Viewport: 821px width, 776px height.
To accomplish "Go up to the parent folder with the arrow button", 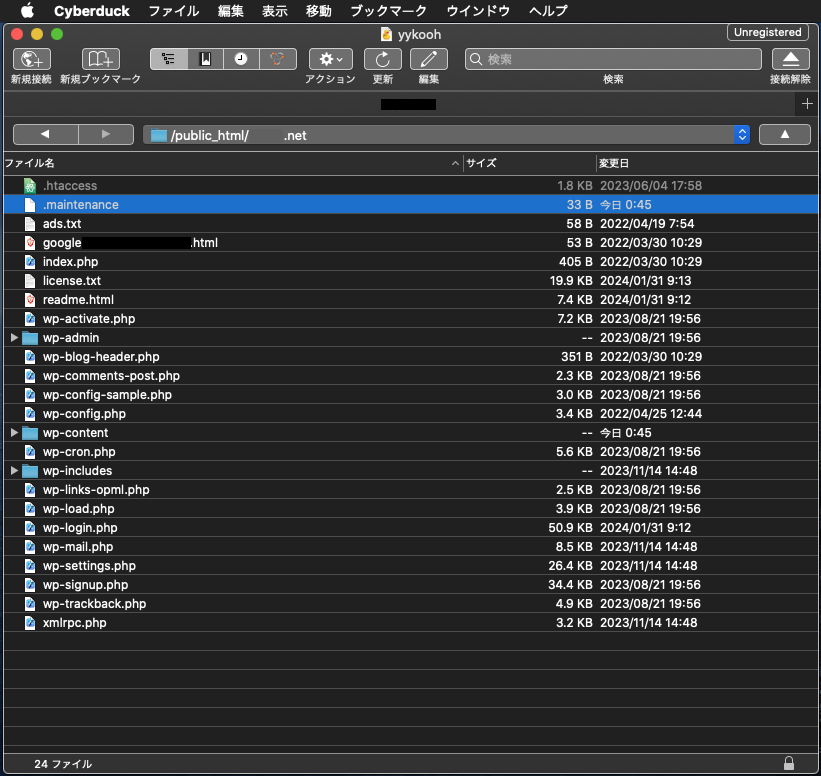I will pos(784,135).
